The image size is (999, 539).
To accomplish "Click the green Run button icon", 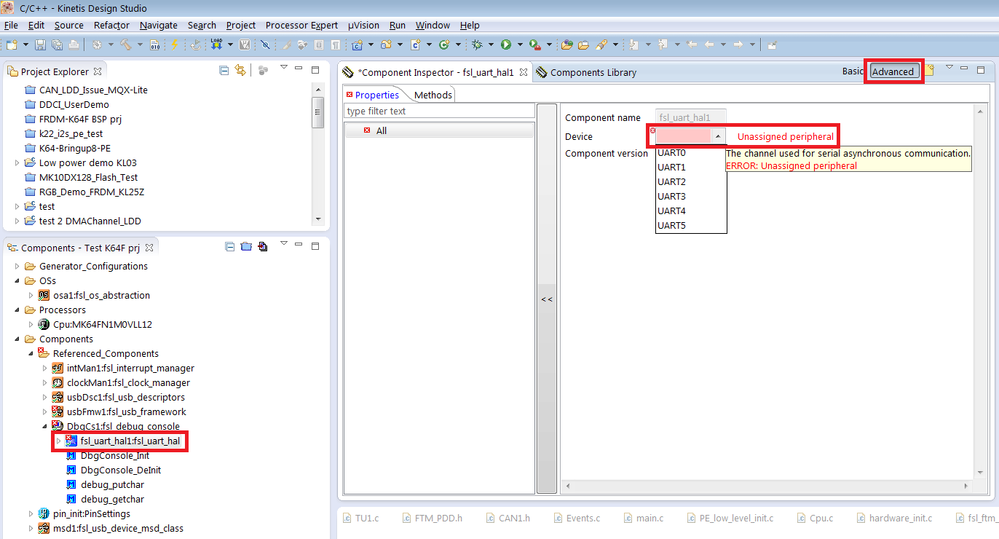I will [x=506, y=45].
